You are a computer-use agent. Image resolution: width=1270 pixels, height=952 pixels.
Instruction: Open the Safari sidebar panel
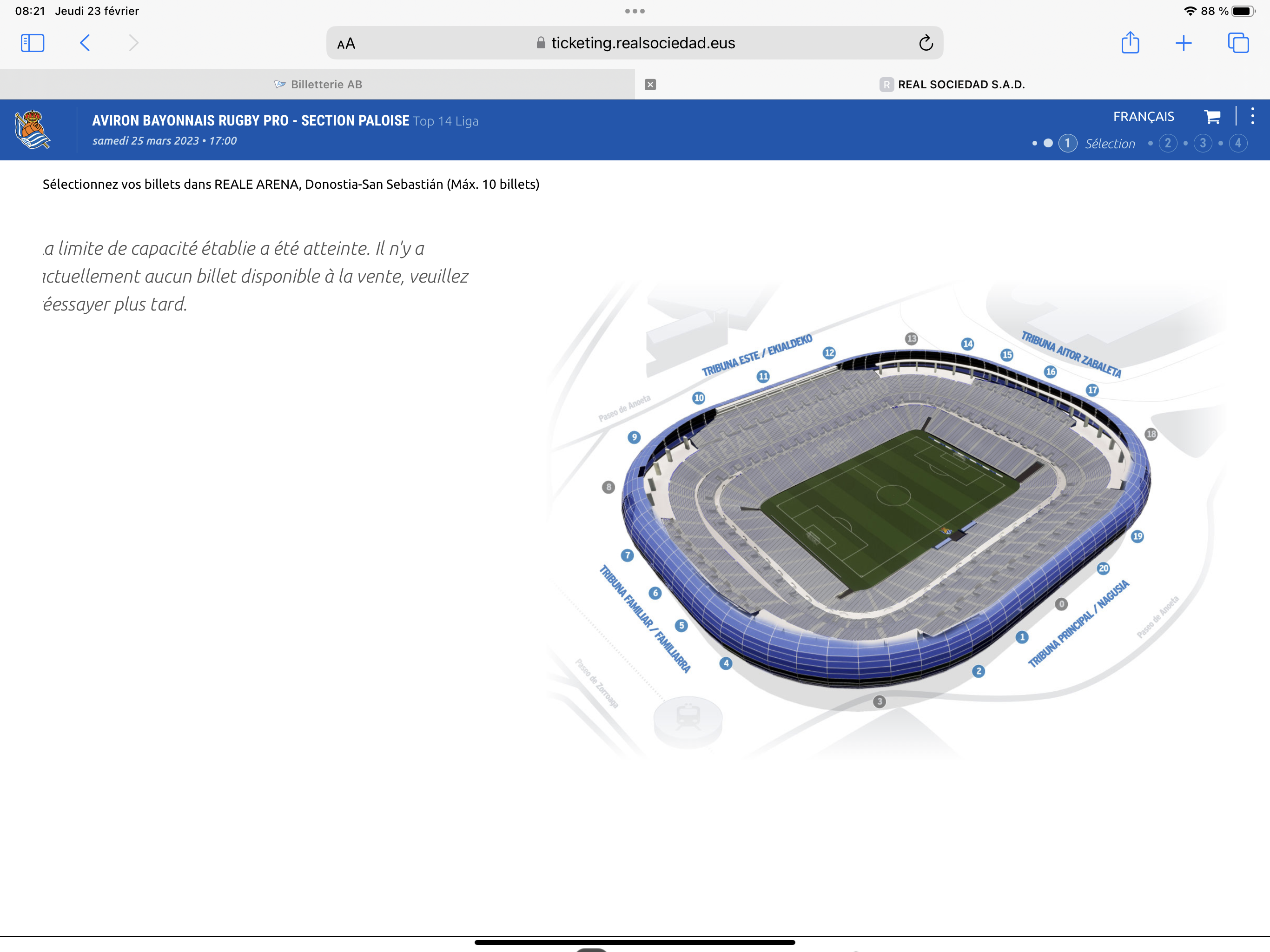(32, 43)
